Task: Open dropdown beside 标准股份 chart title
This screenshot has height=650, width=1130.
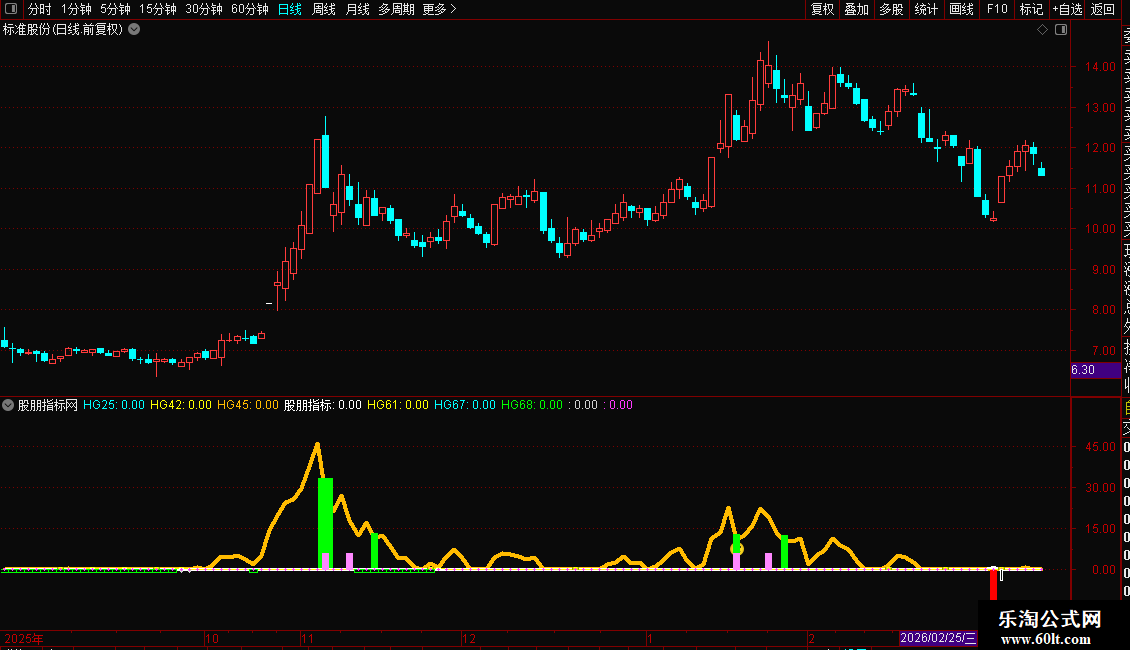Action: click(134, 30)
